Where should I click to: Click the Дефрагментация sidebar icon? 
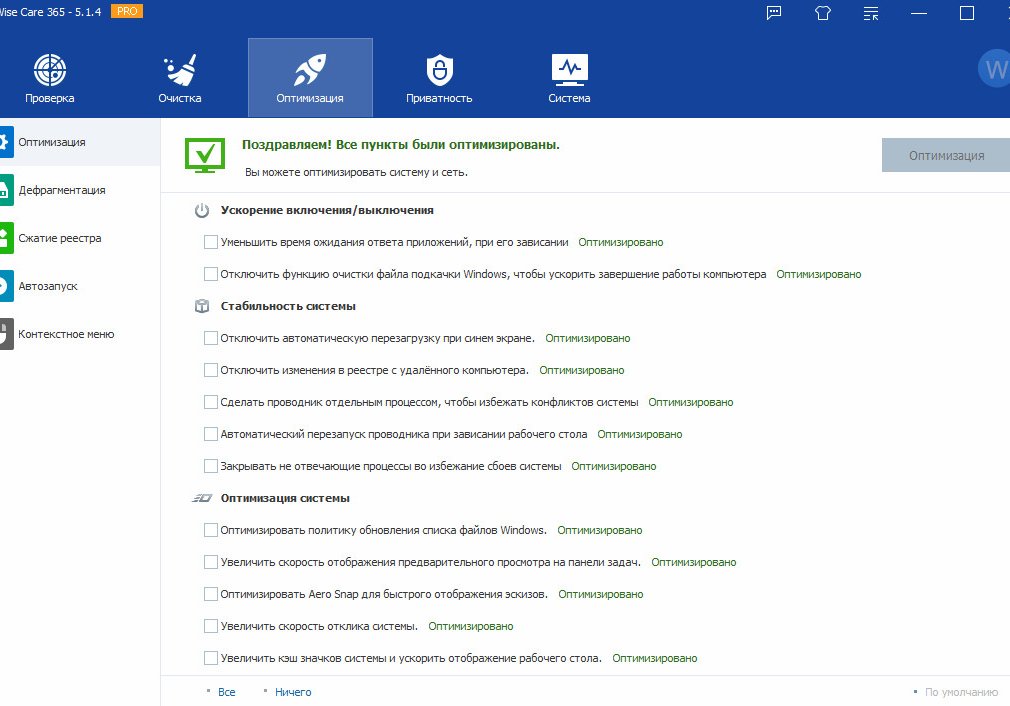(6, 190)
